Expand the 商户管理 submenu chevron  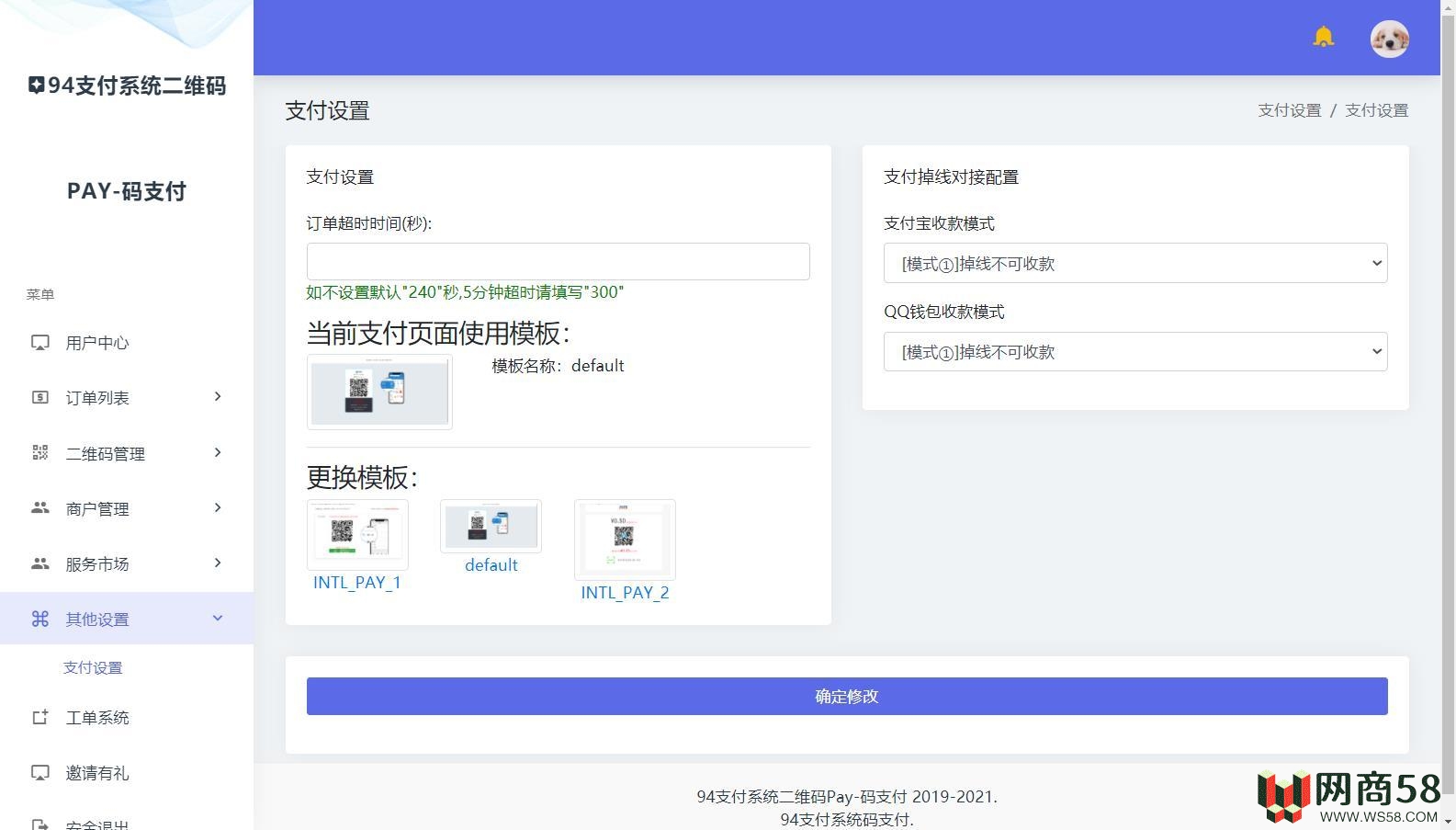click(x=218, y=507)
